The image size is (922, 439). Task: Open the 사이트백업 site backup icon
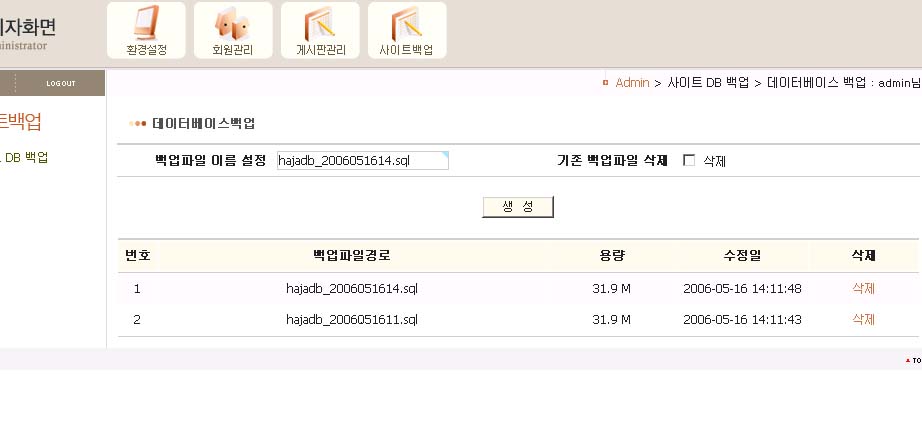(x=407, y=30)
